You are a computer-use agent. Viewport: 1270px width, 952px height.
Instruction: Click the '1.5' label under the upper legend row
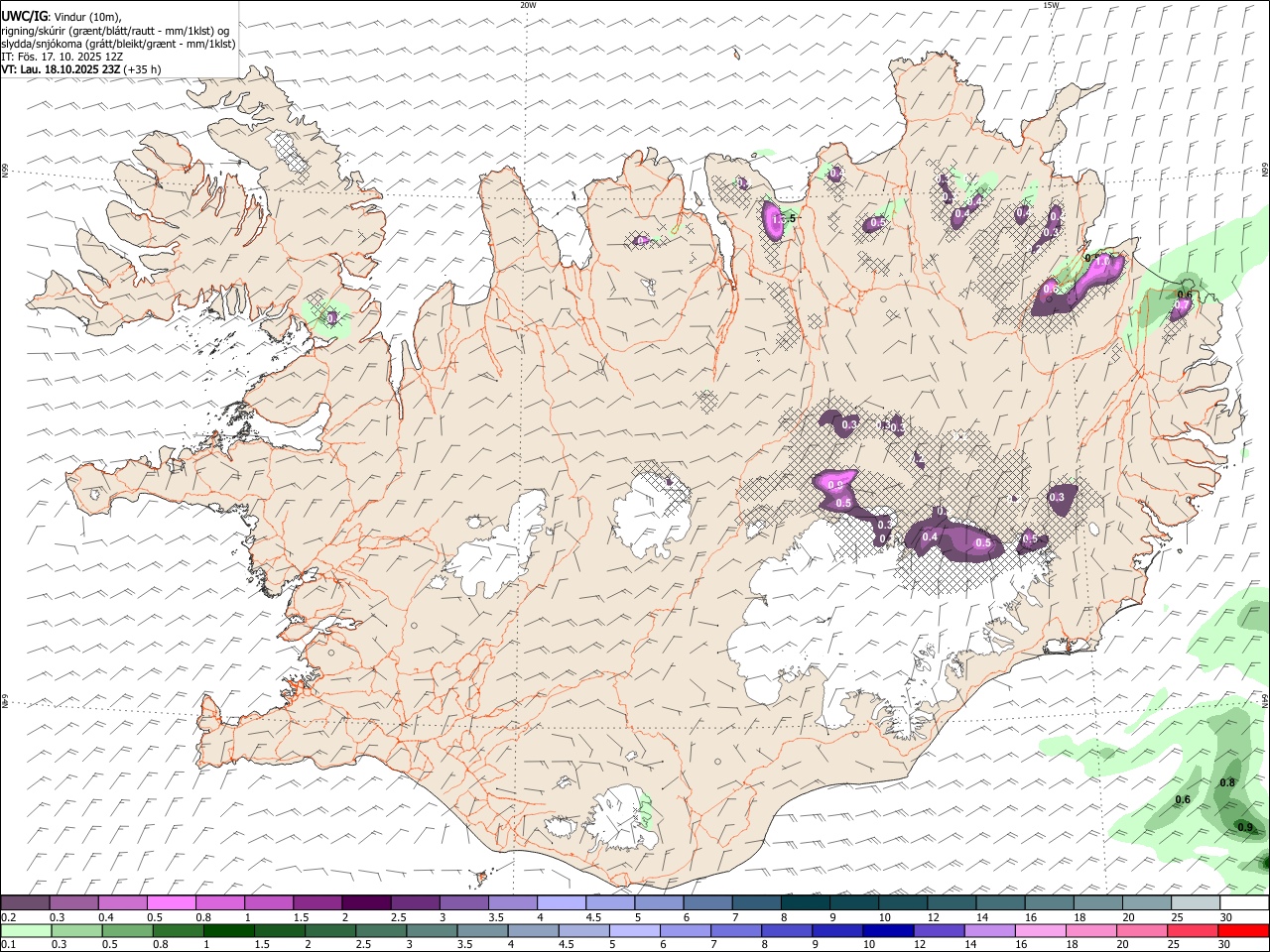(x=301, y=917)
